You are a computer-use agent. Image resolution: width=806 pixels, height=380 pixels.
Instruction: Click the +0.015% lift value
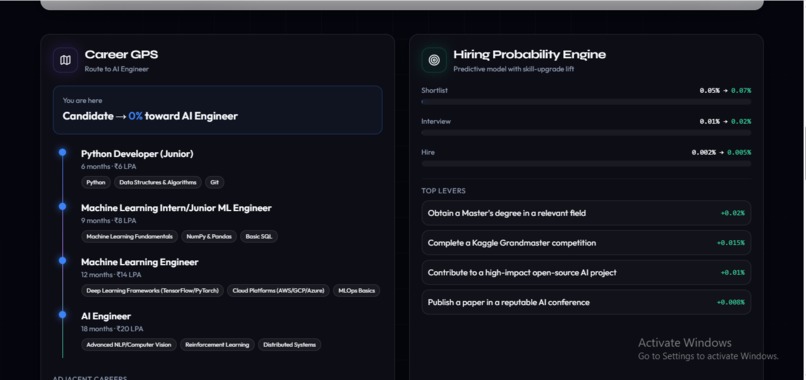click(730, 243)
